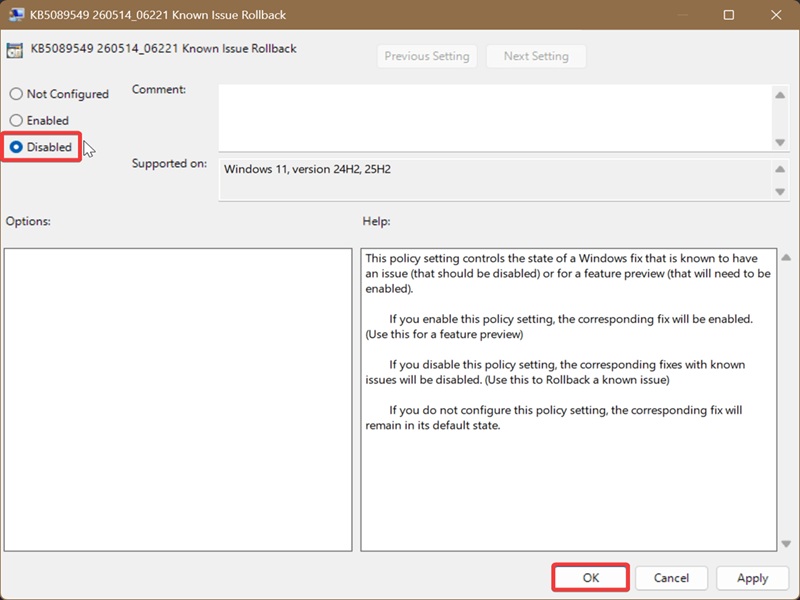Click the 'If you disable this policy setting' paragraph
The height and width of the screenshot is (600, 800).
(555, 372)
